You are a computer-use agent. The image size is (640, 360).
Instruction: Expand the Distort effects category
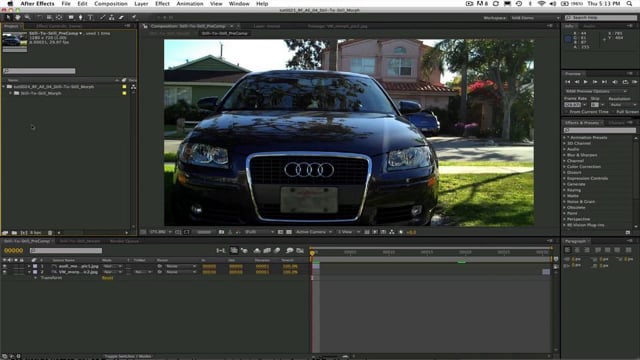pyautogui.click(x=564, y=173)
